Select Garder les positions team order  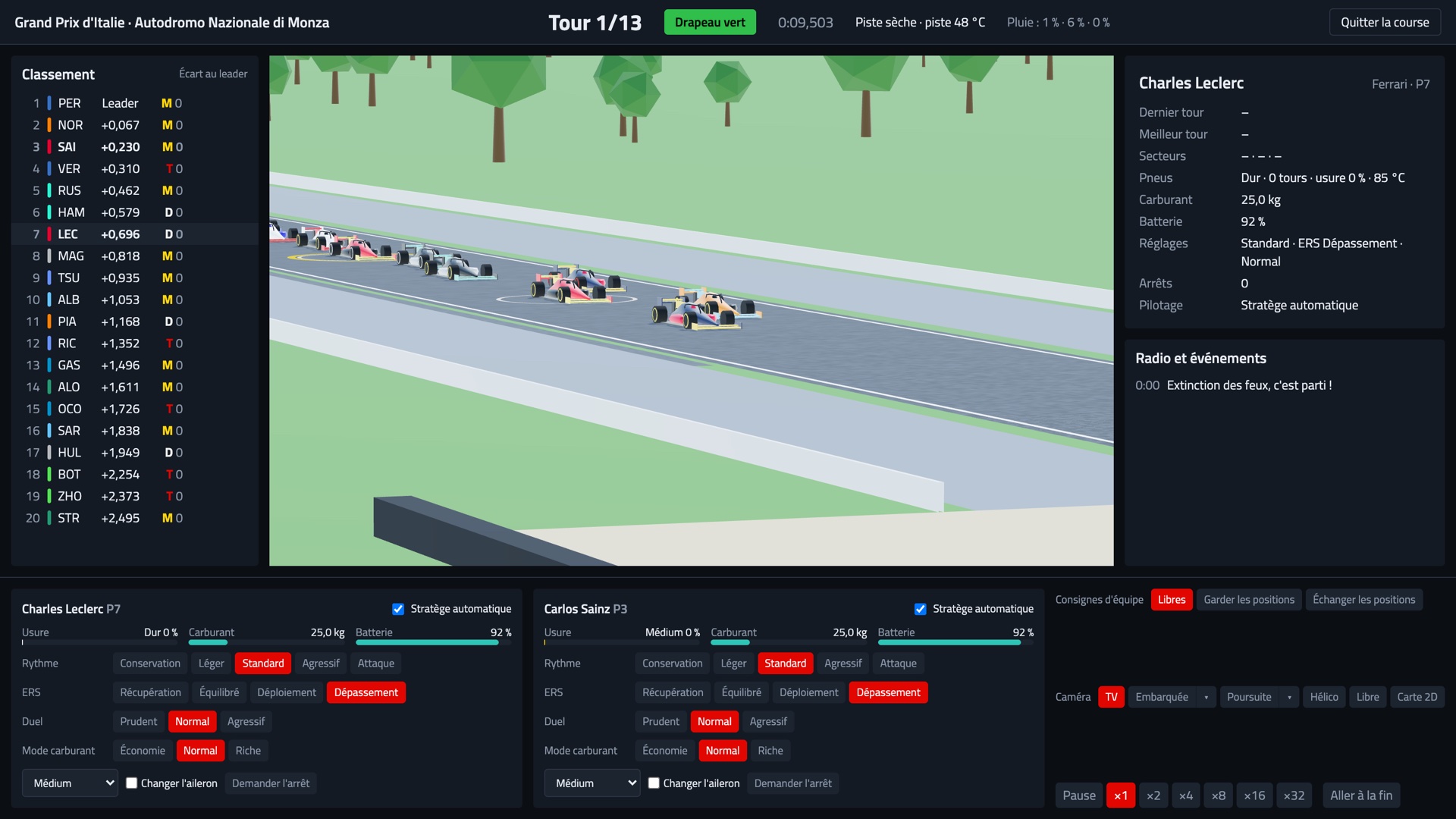(1249, 600)
